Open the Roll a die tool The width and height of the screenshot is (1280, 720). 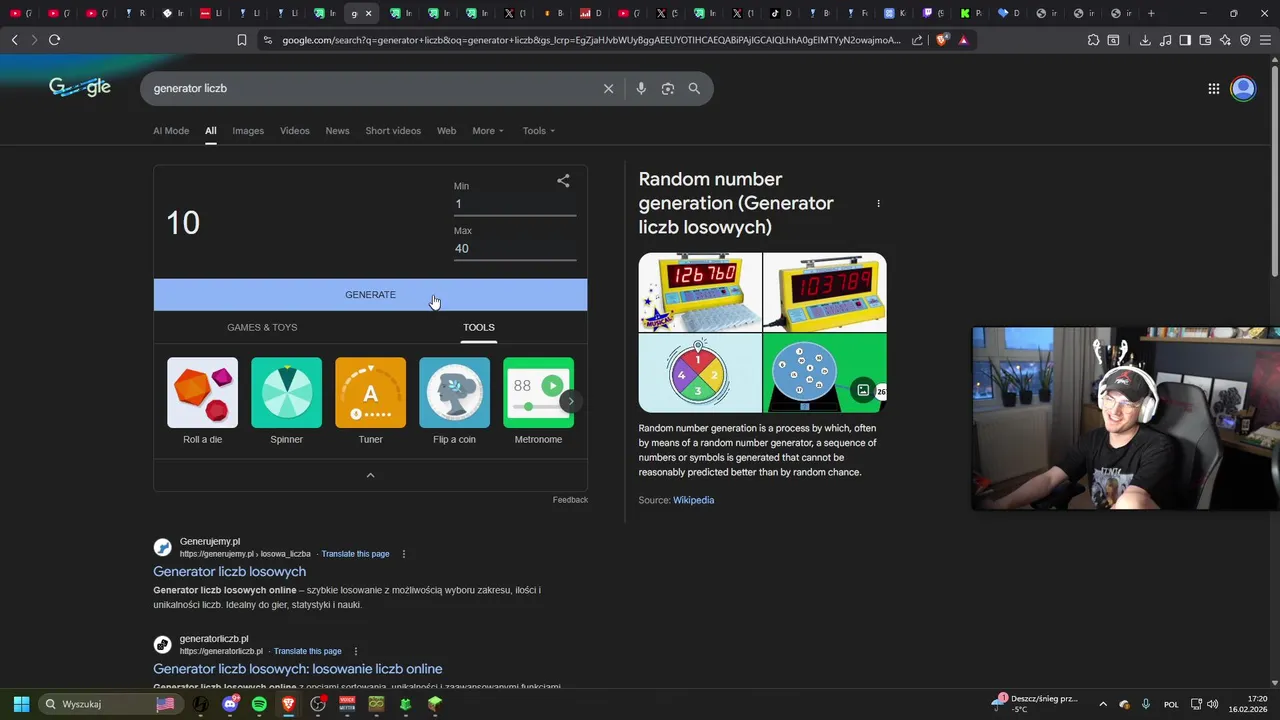coord(203,401)
